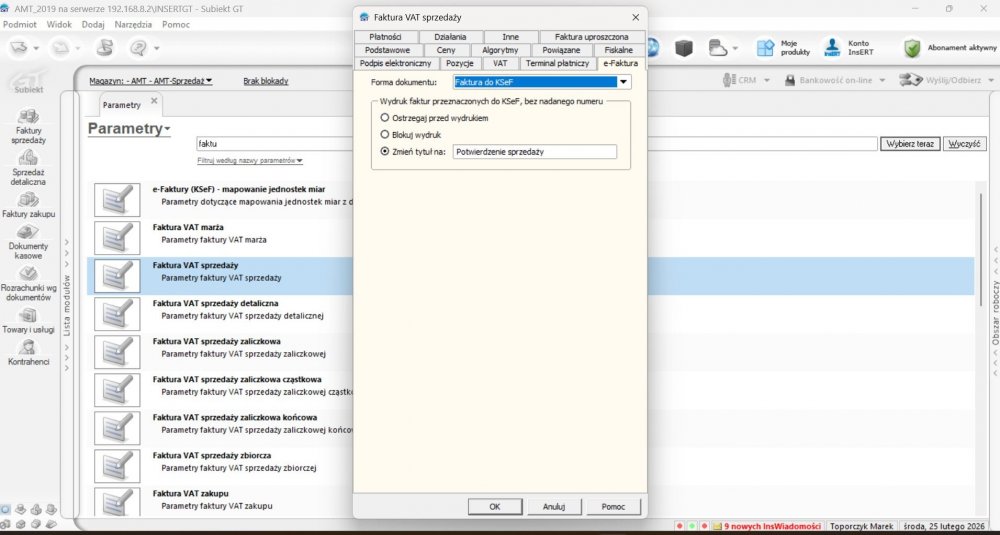
Task: Open Dokumenty kasowe module
Action: click(28, 242)
